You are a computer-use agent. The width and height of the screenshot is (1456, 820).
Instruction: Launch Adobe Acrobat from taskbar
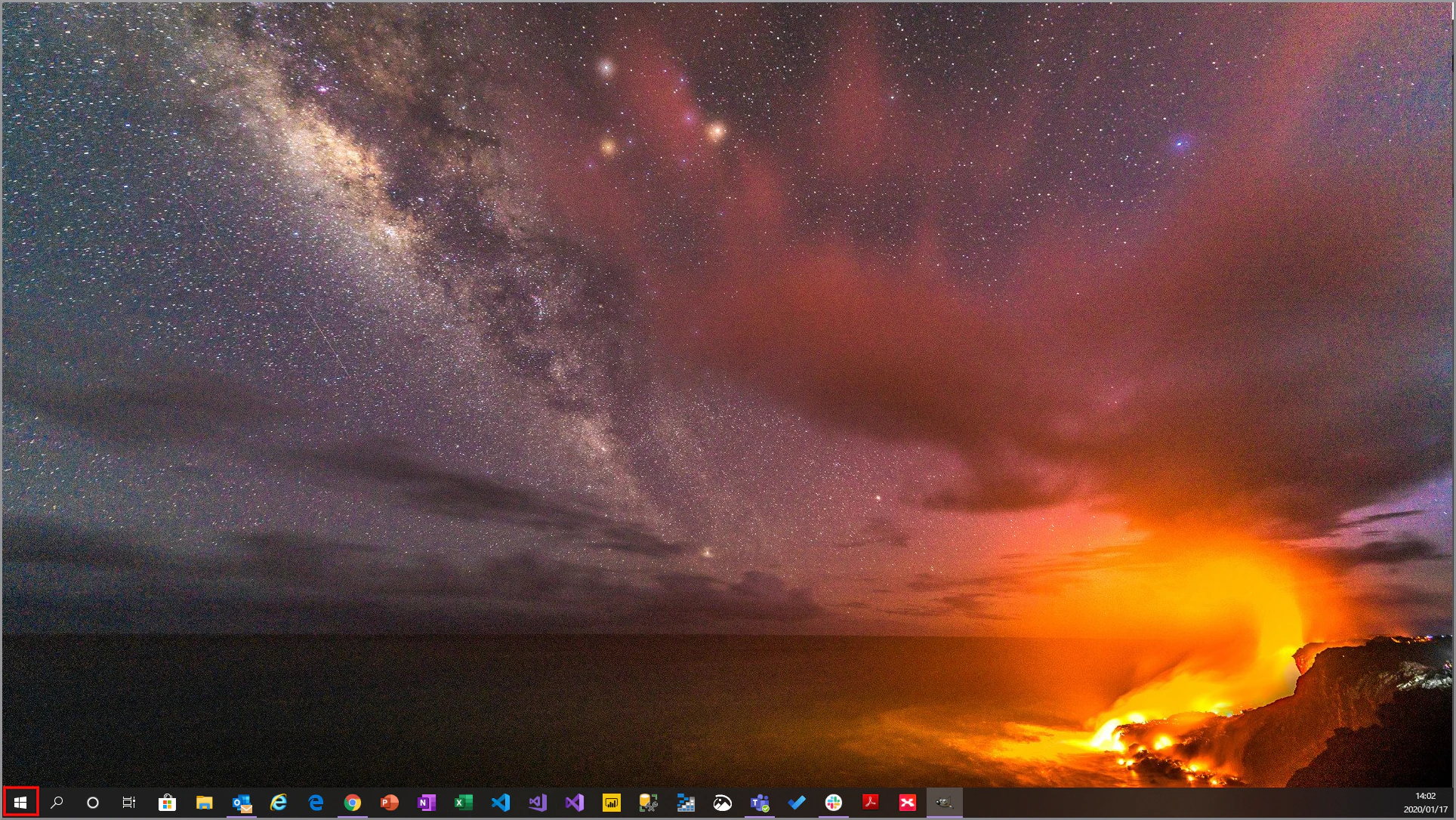tap(871, 803)
